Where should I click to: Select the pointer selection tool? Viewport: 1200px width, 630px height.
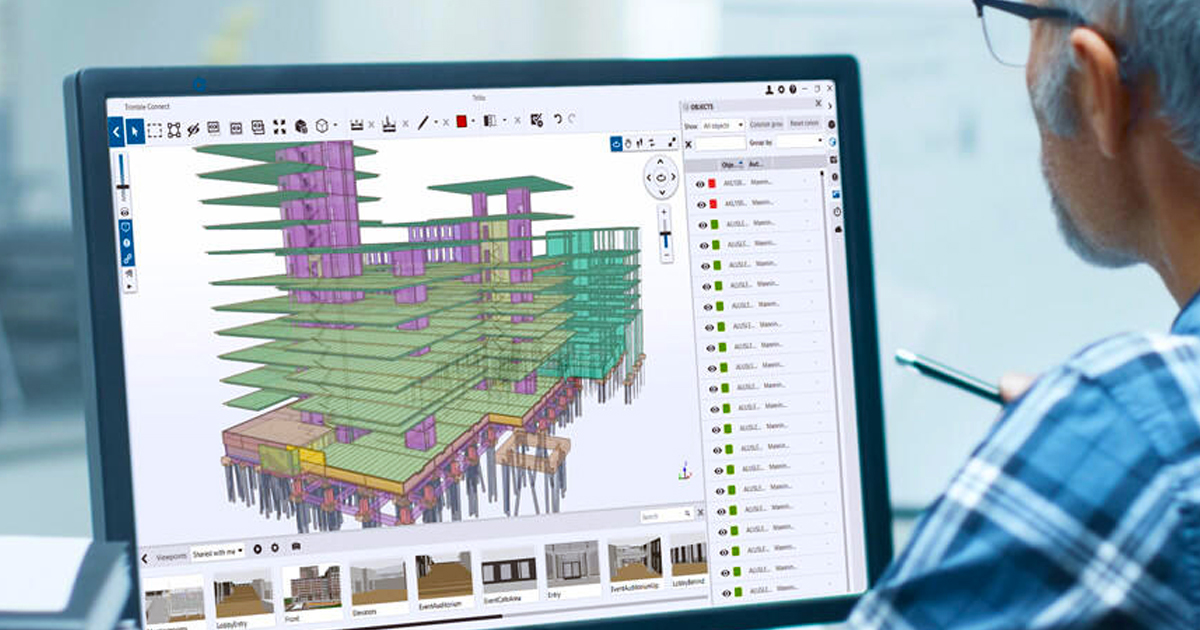135,131
